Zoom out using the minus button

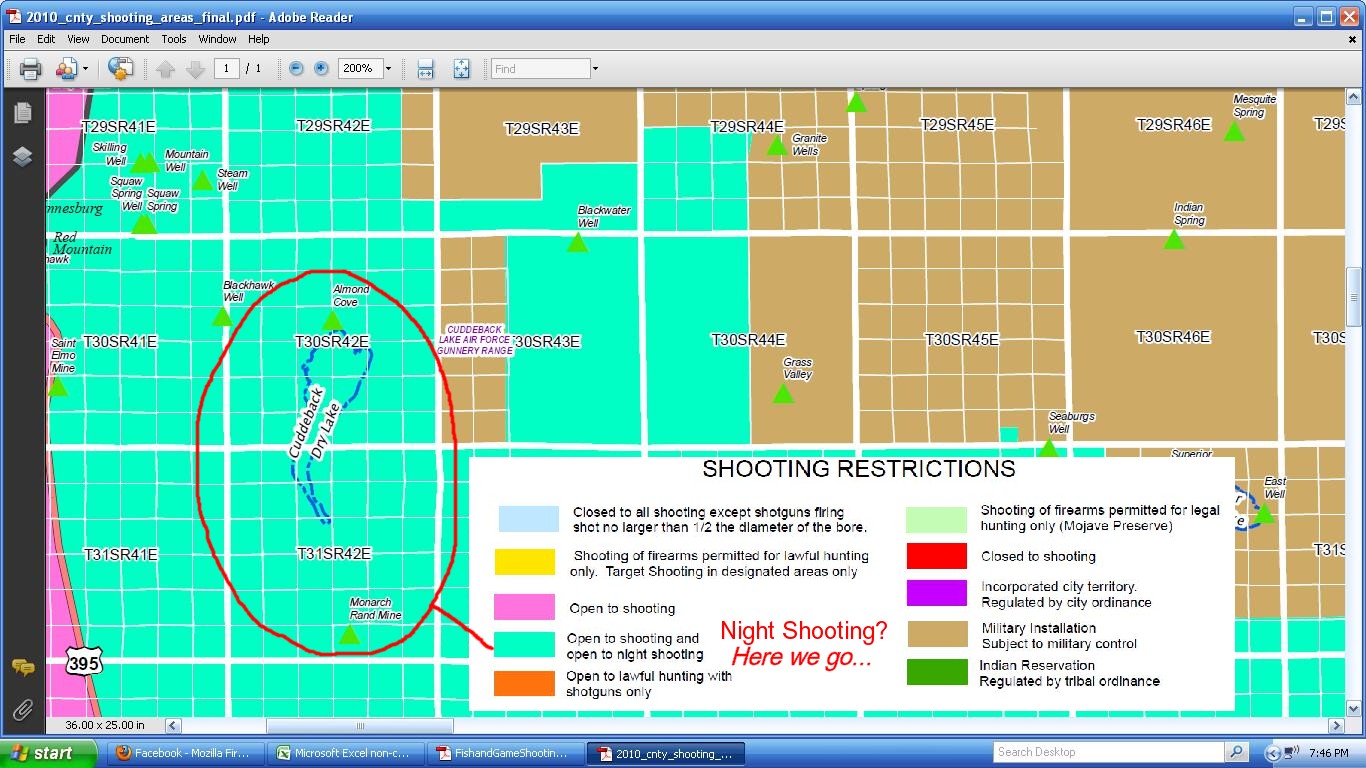[x=296, y=69]
